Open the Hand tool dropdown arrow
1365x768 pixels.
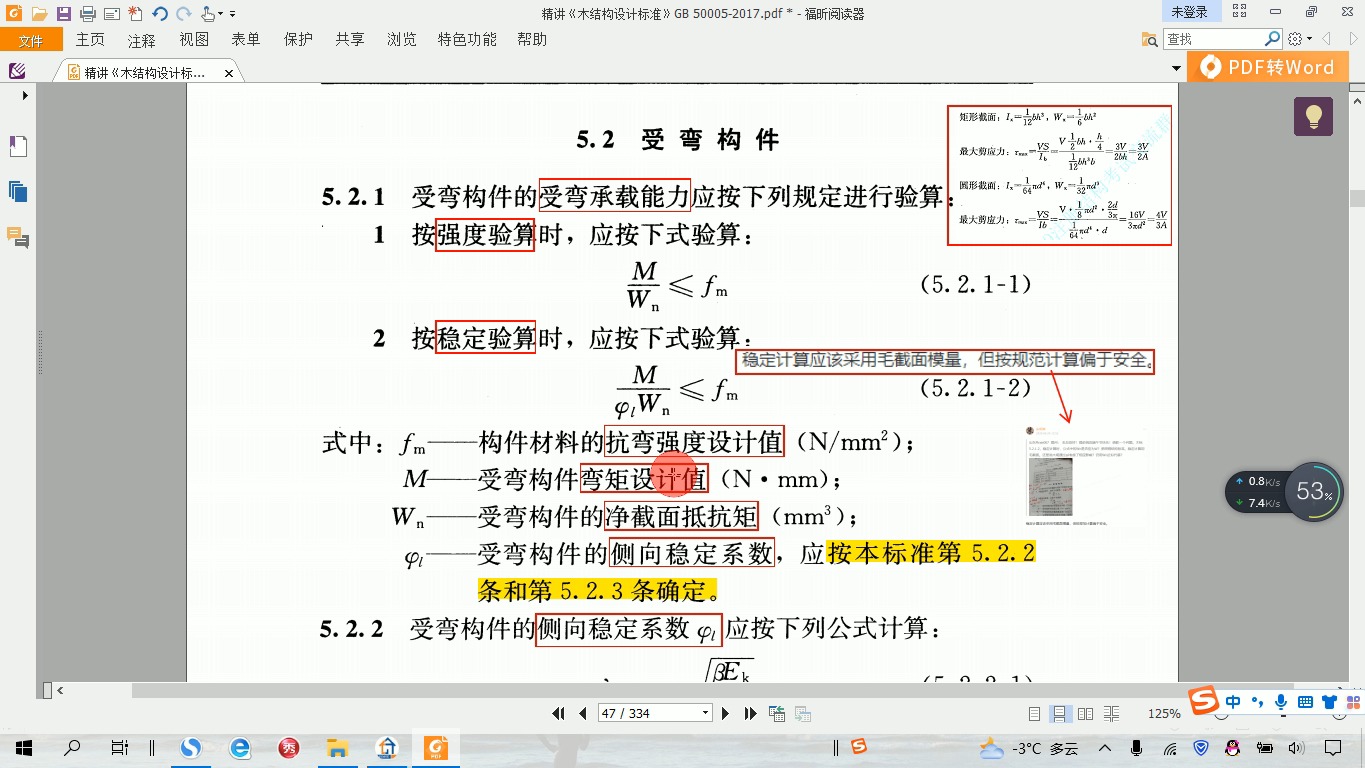(x=220, y=11)
